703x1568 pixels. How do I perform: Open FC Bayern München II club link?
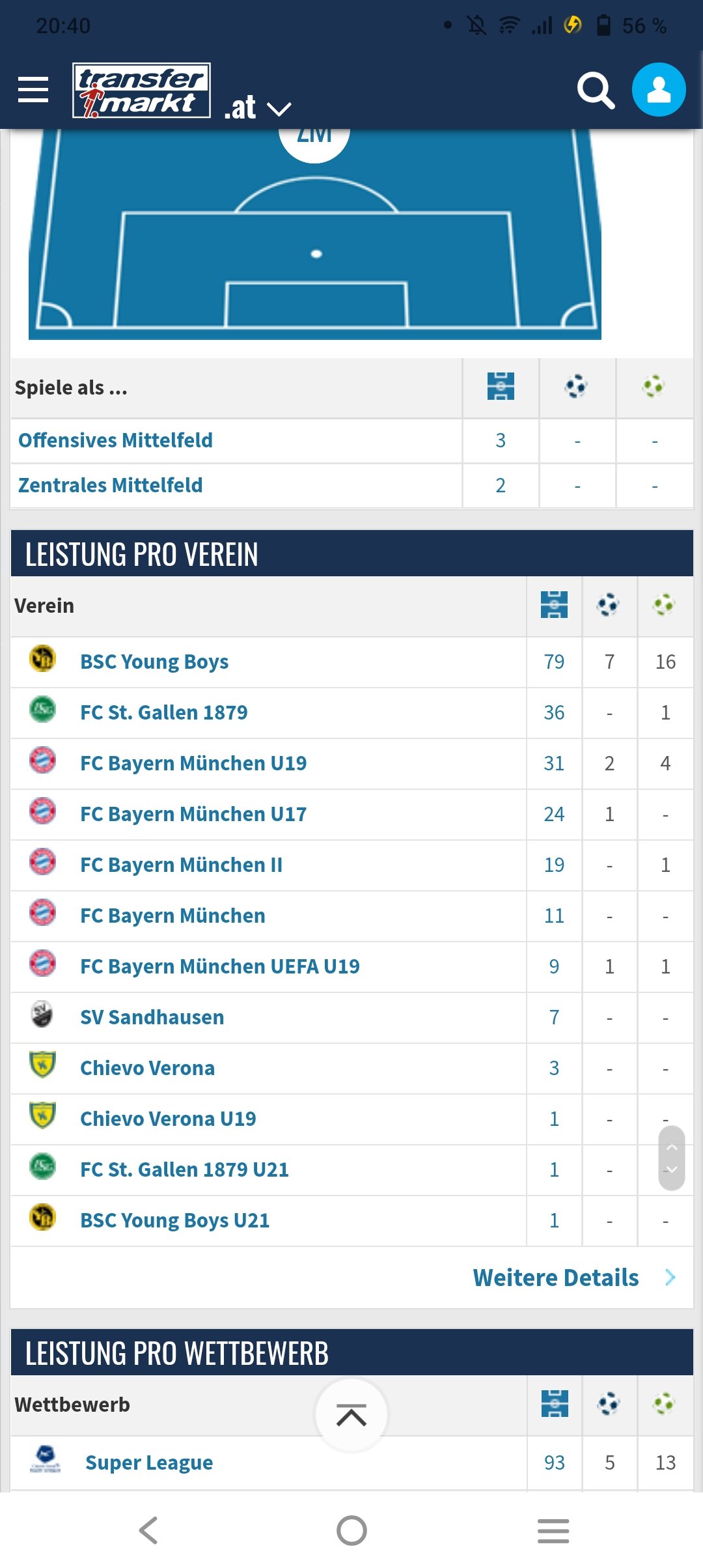[182, 865]
